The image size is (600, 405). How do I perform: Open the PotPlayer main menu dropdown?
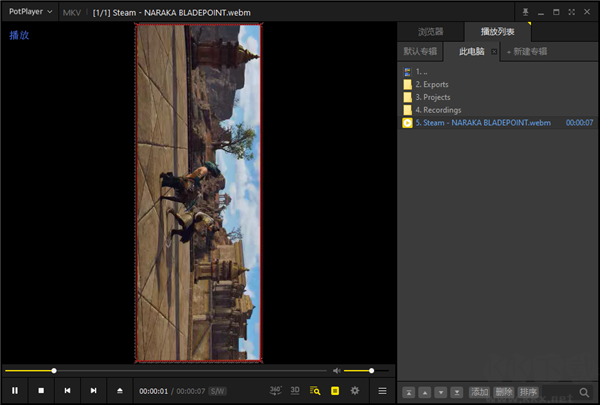pos(28,11)
